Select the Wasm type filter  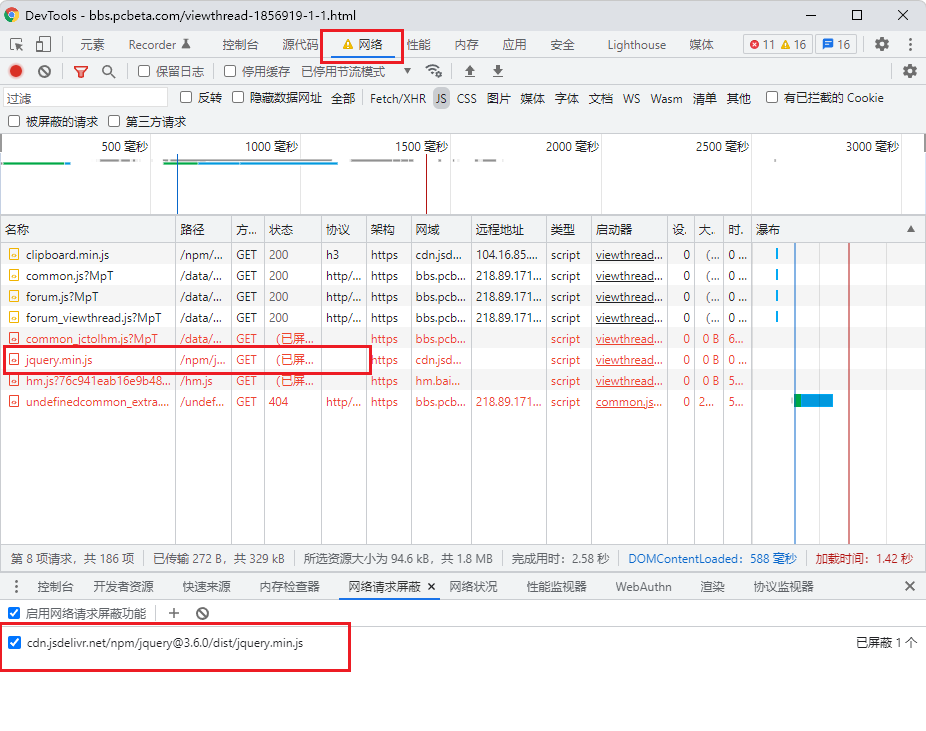click(666, 98)
